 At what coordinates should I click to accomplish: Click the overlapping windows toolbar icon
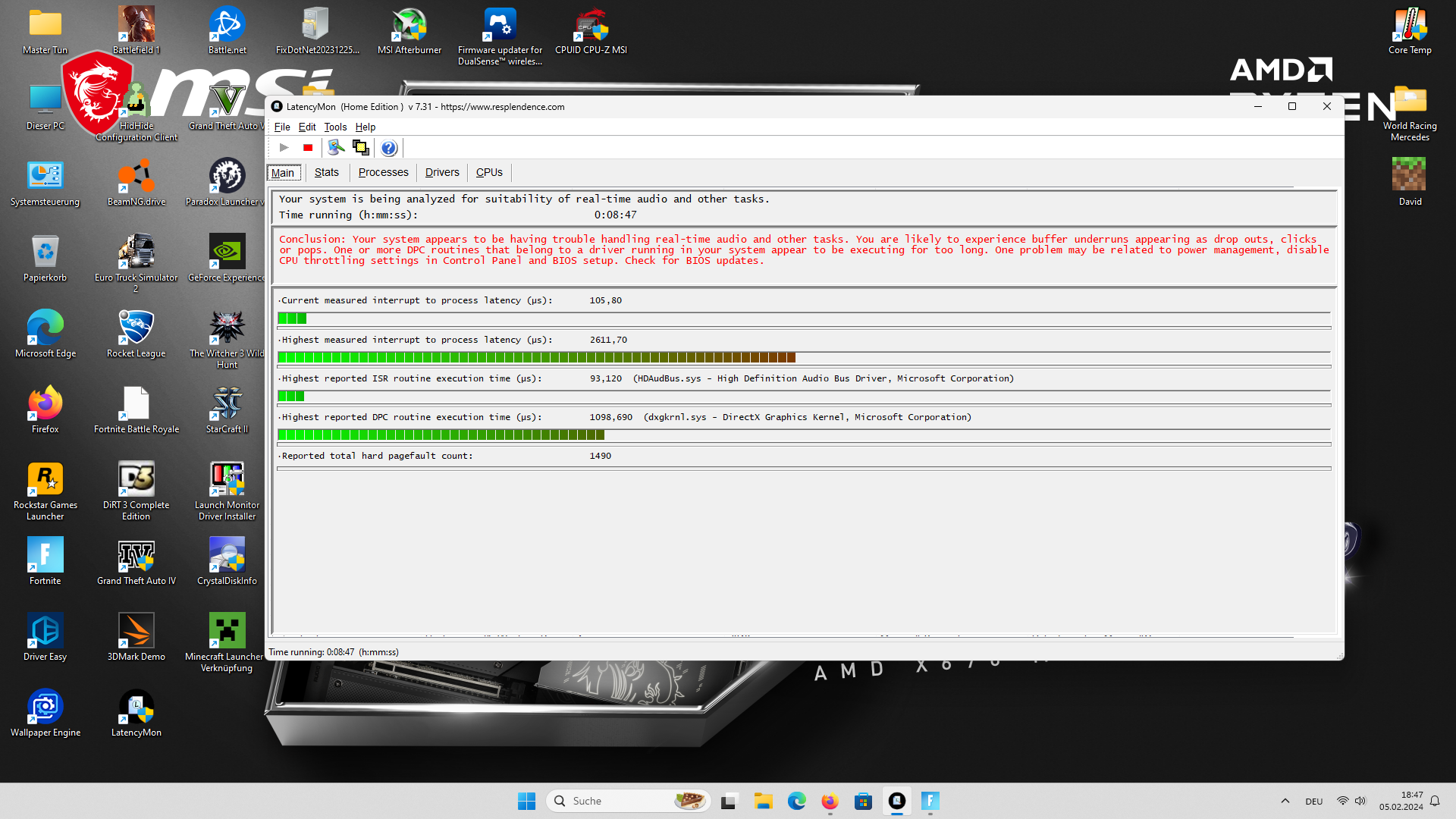click(x=361, y=148)
